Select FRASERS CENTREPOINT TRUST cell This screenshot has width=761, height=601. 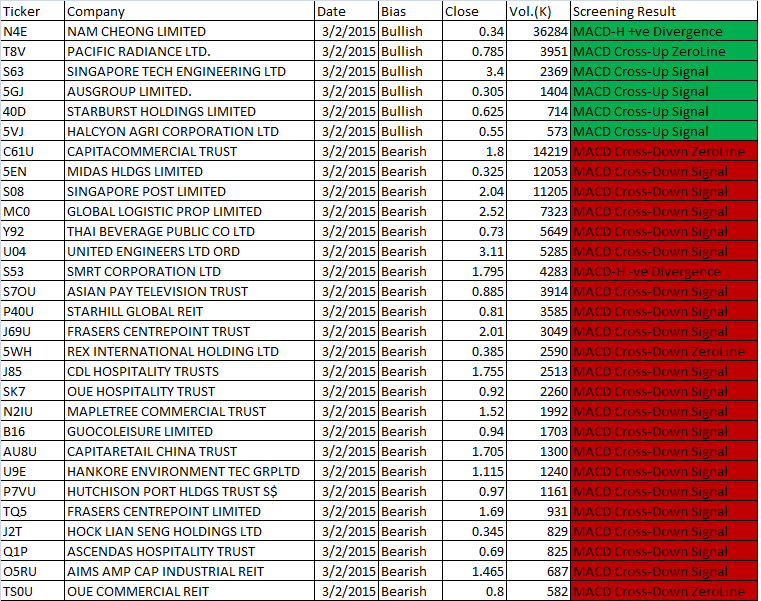(189, 331)
